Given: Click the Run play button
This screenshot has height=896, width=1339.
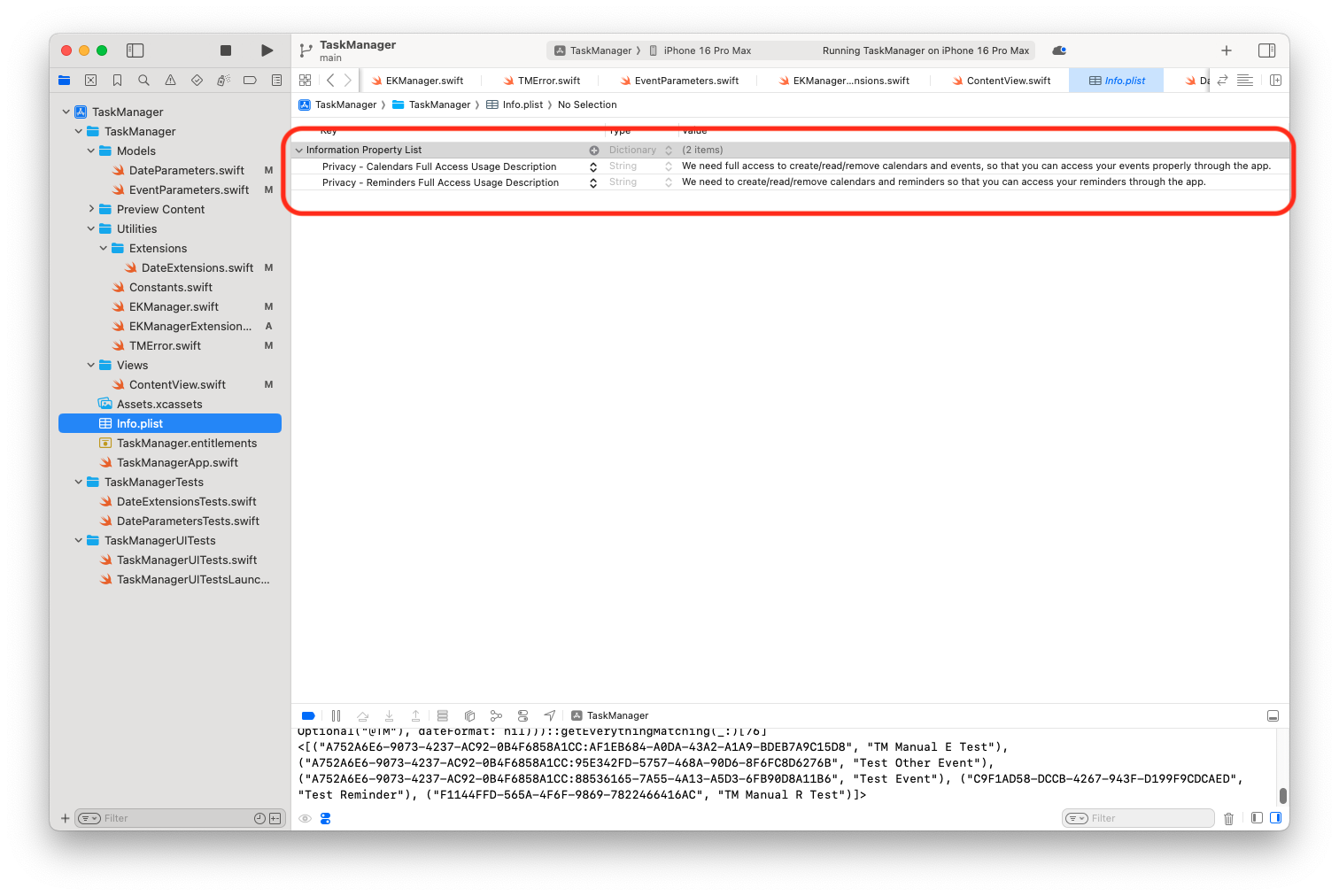Looking at the screenshot, I should (x=267, y=50).
